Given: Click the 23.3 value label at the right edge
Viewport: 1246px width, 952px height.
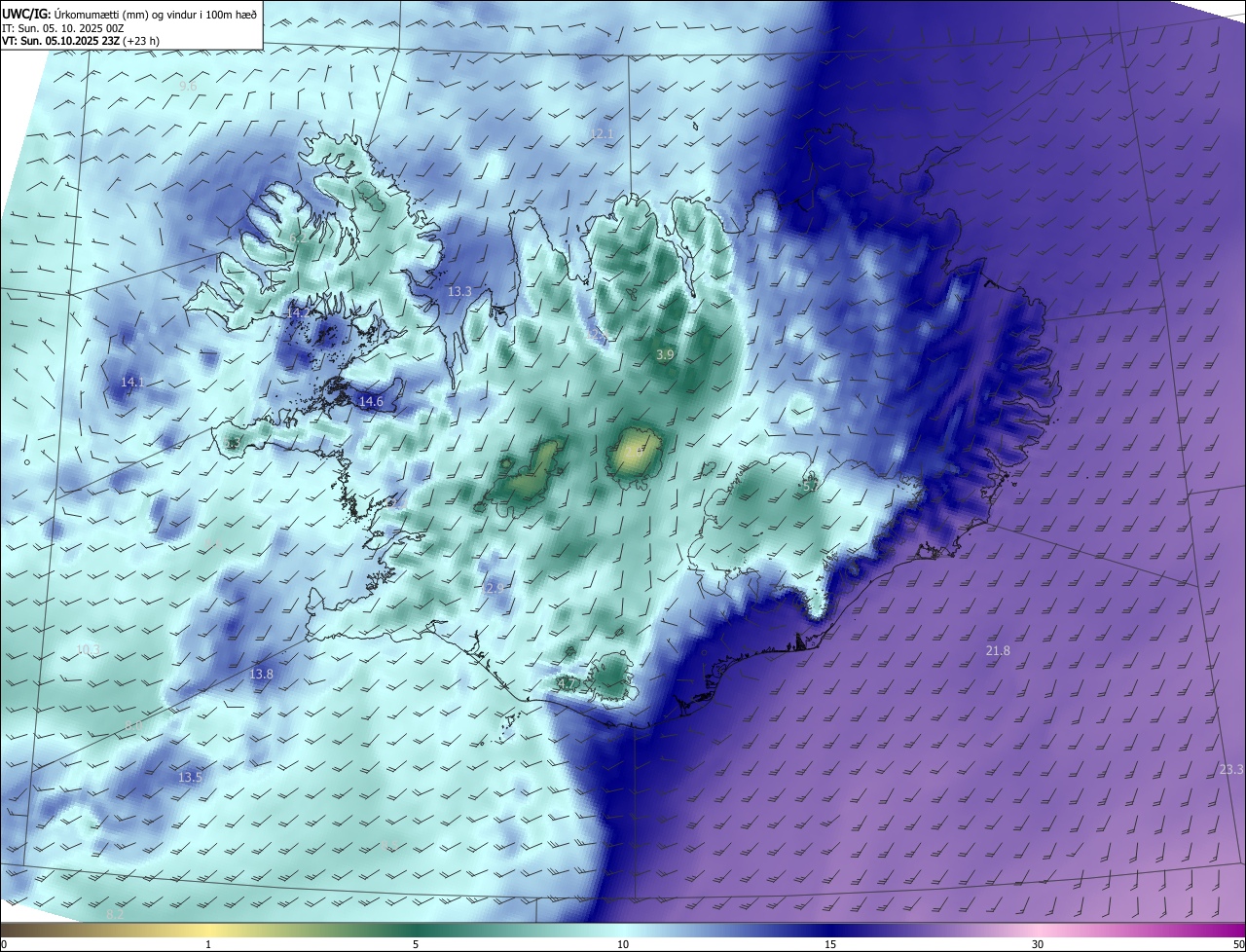Looking at the screenshot, I should coord(1231,769).
